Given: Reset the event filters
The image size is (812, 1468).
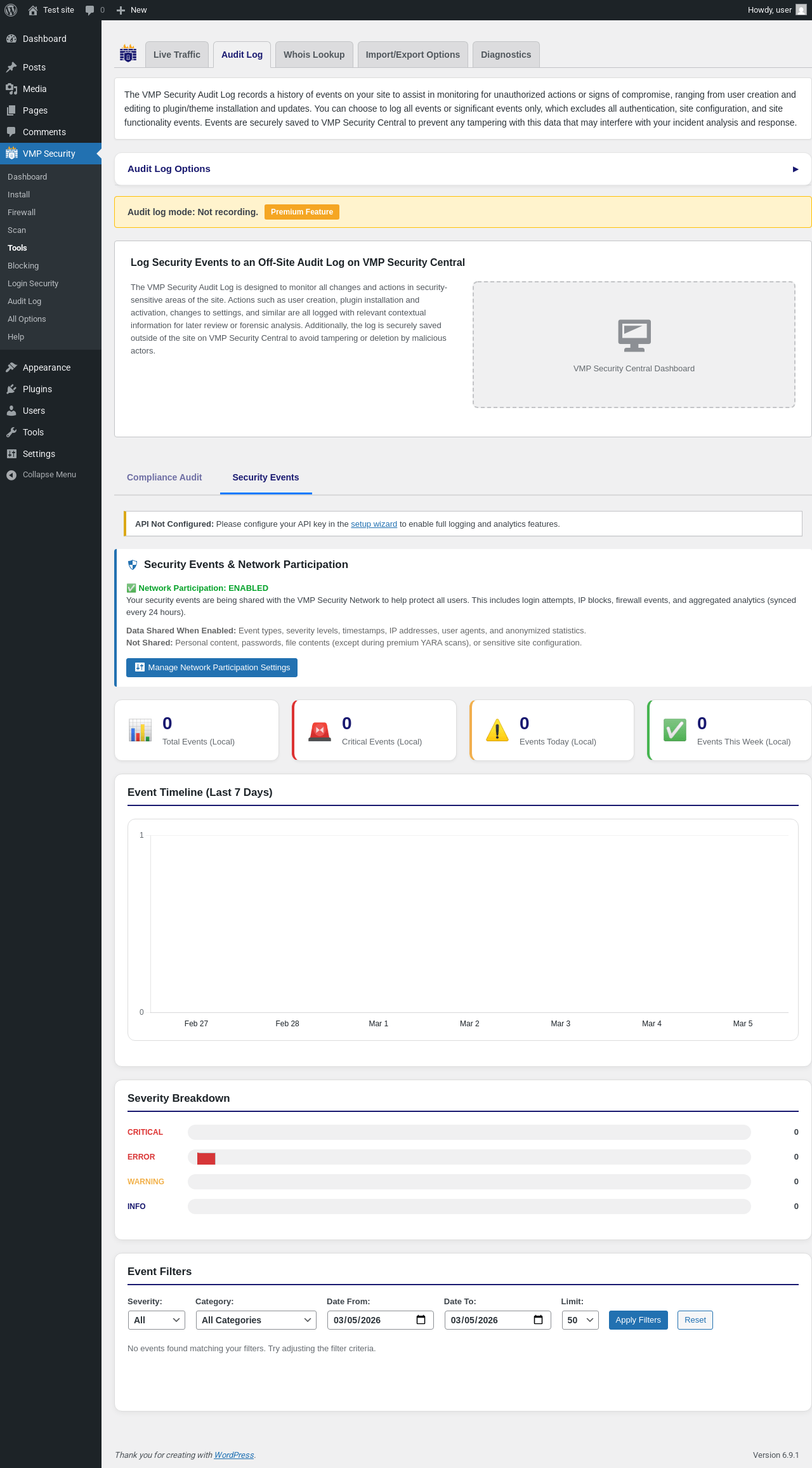Looking at the screenshot, I should [x=695, y=1320].
